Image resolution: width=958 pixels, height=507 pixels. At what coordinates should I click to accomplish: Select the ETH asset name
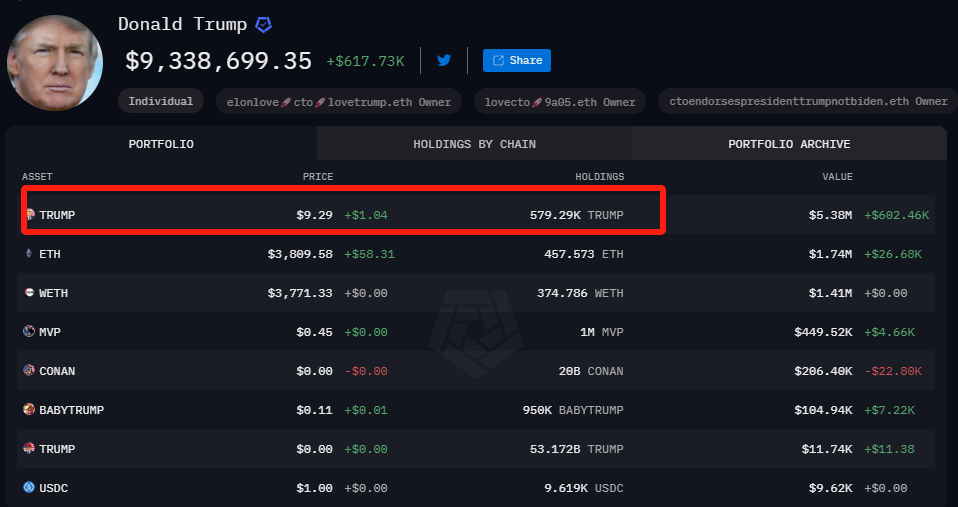click(50, 254)
